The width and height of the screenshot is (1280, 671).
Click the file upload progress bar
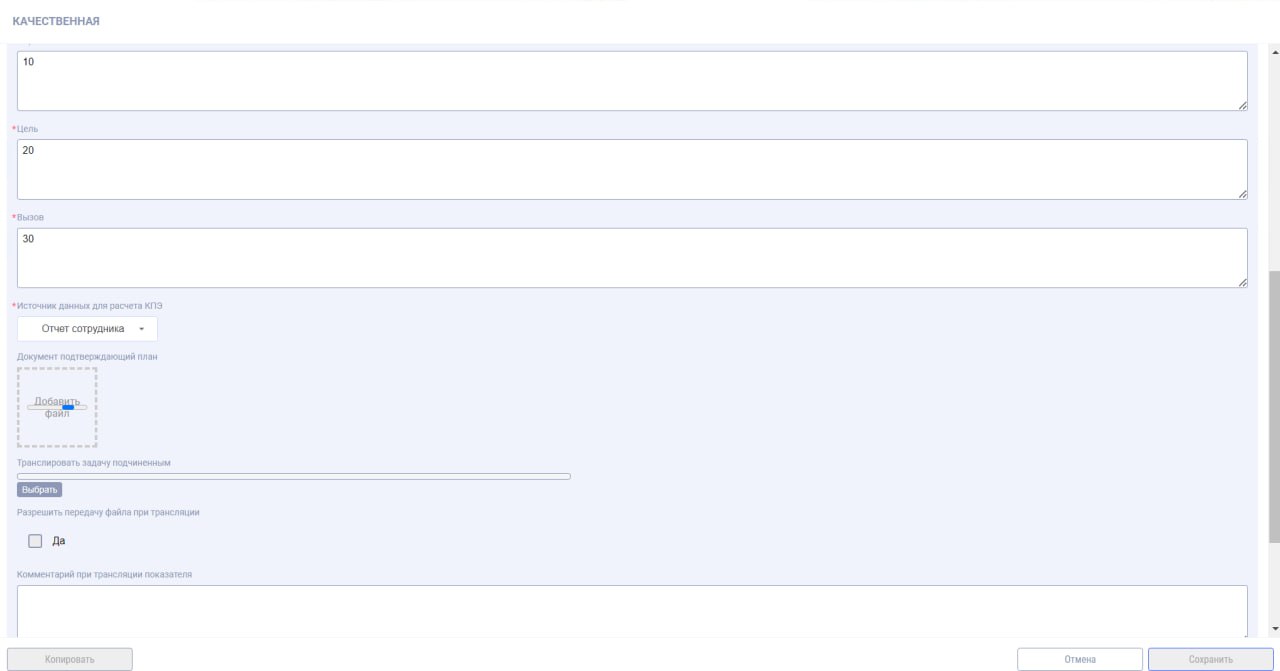click(57, 407)
